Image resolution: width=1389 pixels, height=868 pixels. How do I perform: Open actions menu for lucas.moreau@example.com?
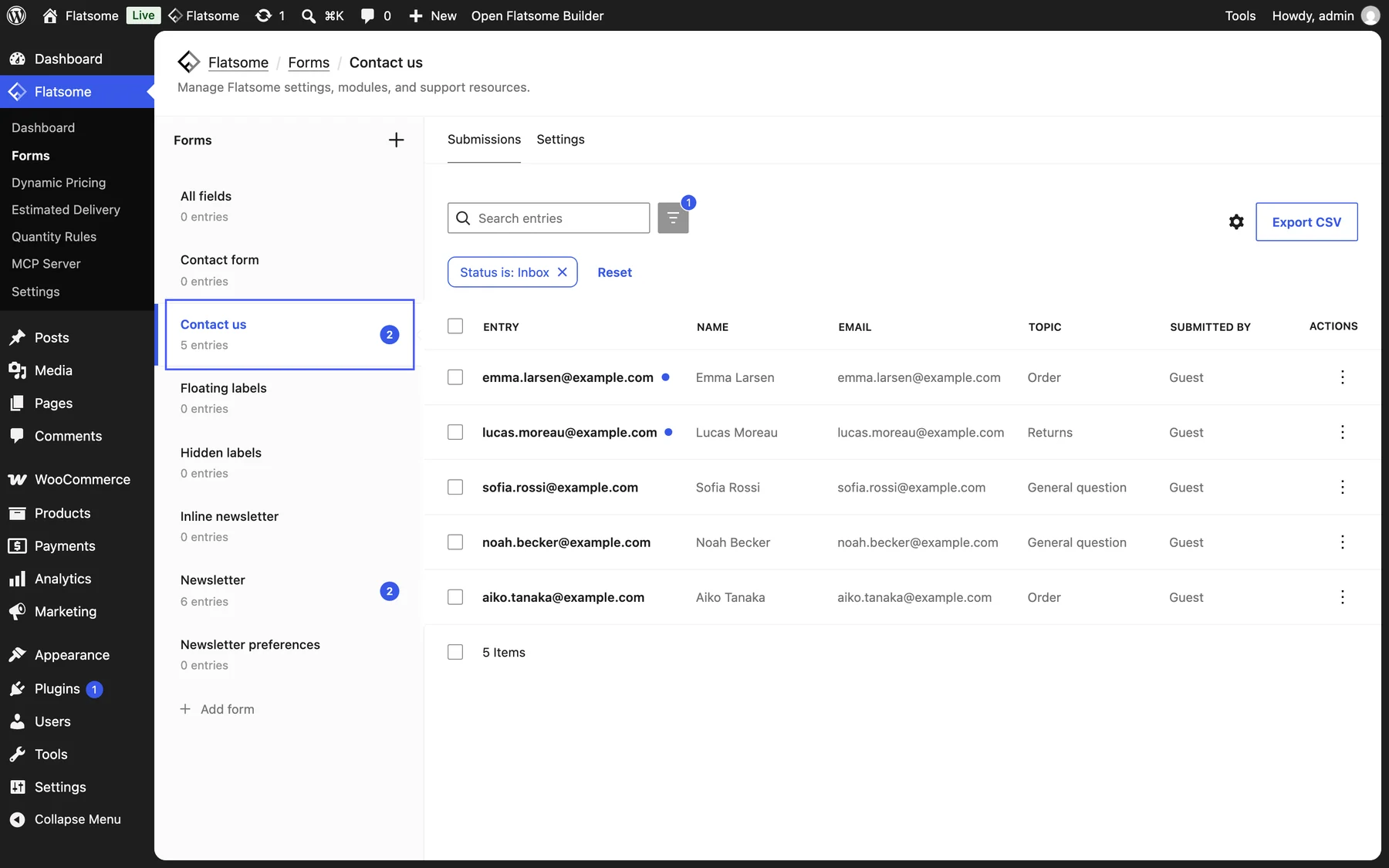click(x=1343, y=432)
